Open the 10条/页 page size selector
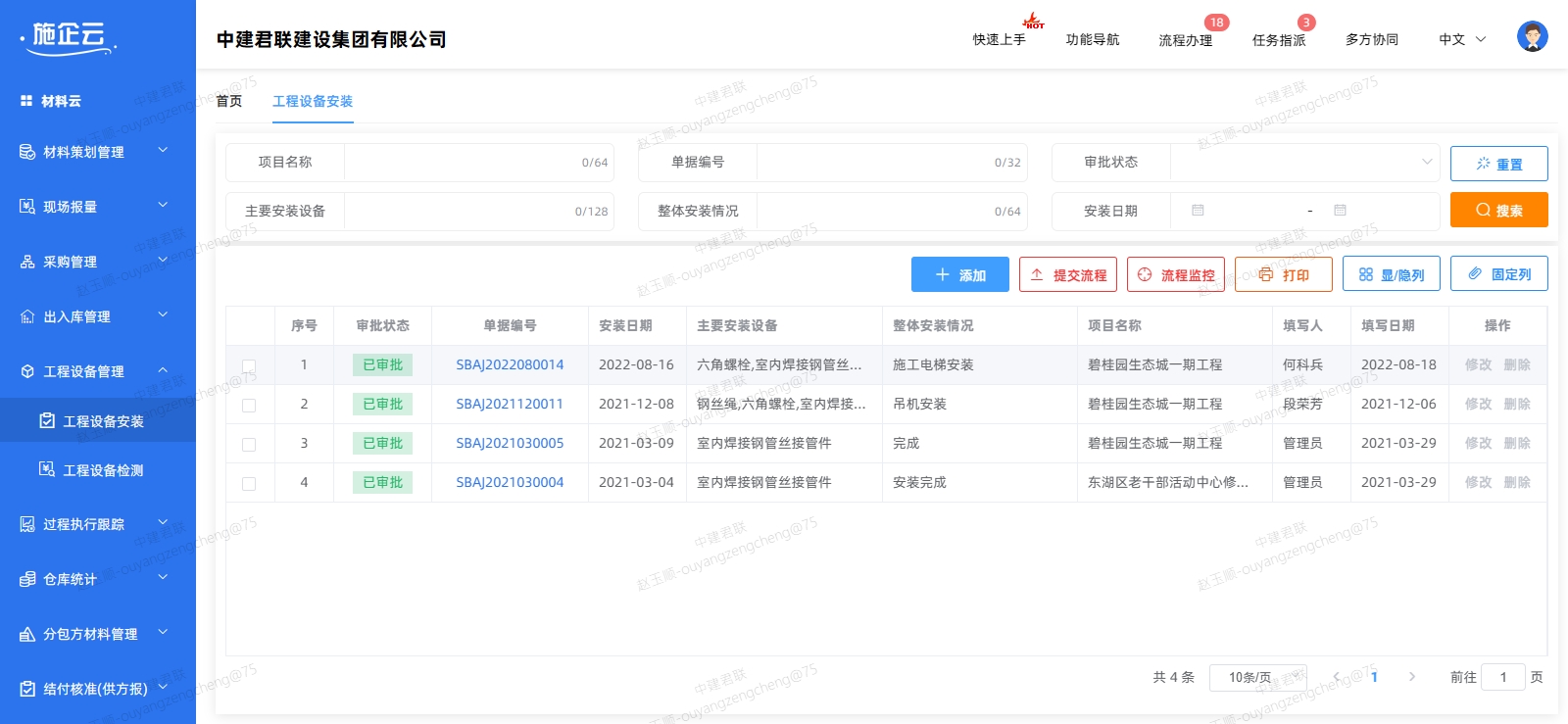 [x=1257, y=677]
